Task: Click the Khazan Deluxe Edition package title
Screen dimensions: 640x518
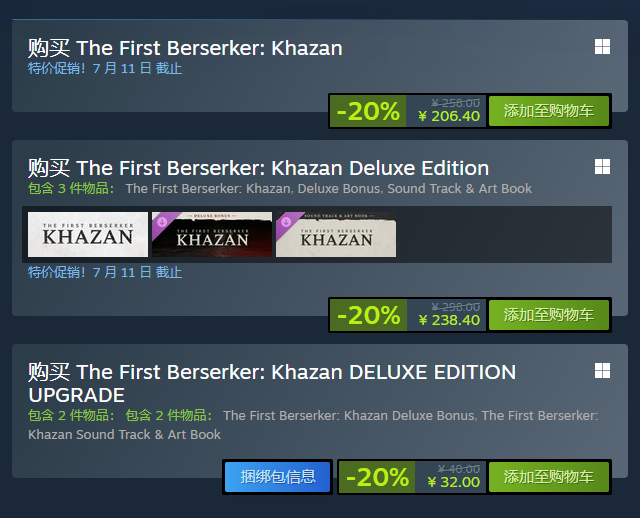Action: click(258, 167)
